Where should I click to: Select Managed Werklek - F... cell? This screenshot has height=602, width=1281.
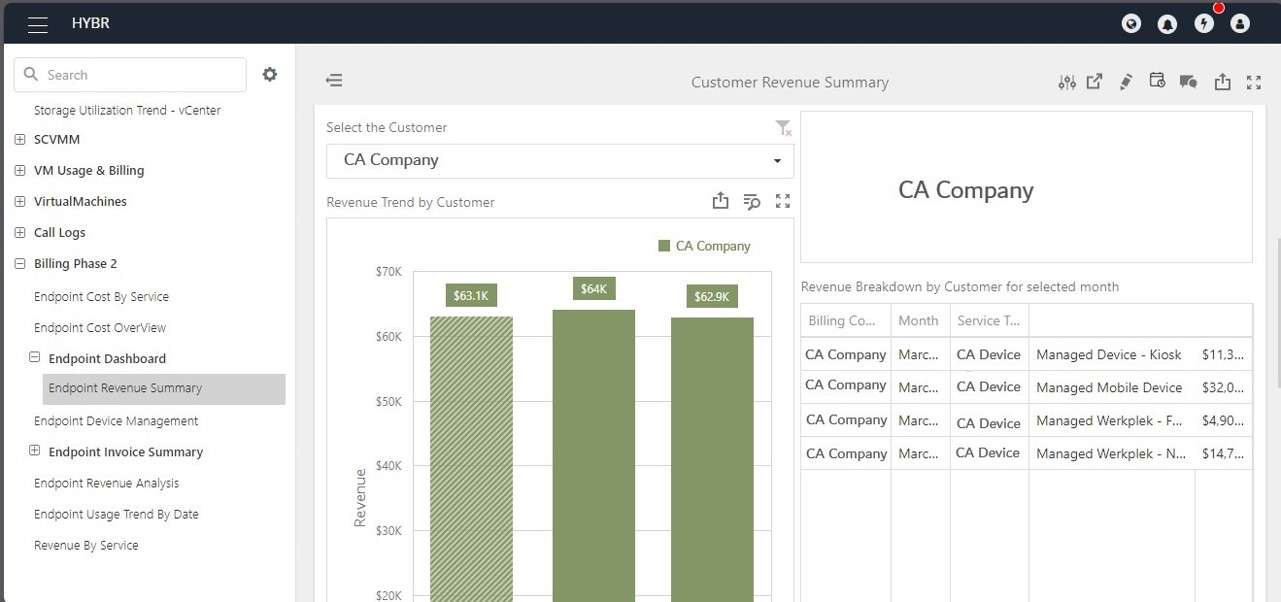point(1111,421)
